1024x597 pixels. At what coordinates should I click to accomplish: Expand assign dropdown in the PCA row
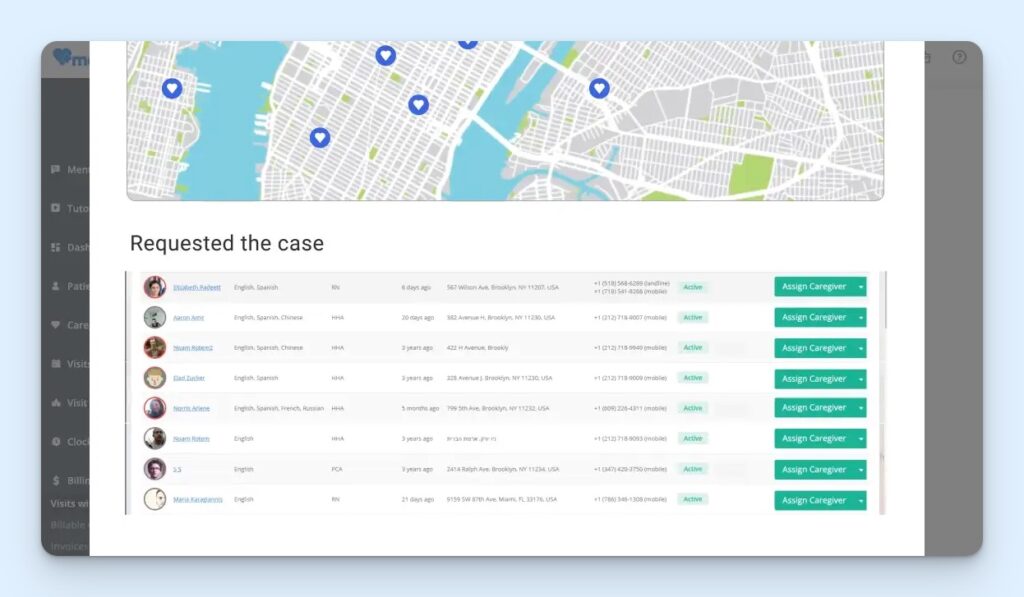point(861,470)
